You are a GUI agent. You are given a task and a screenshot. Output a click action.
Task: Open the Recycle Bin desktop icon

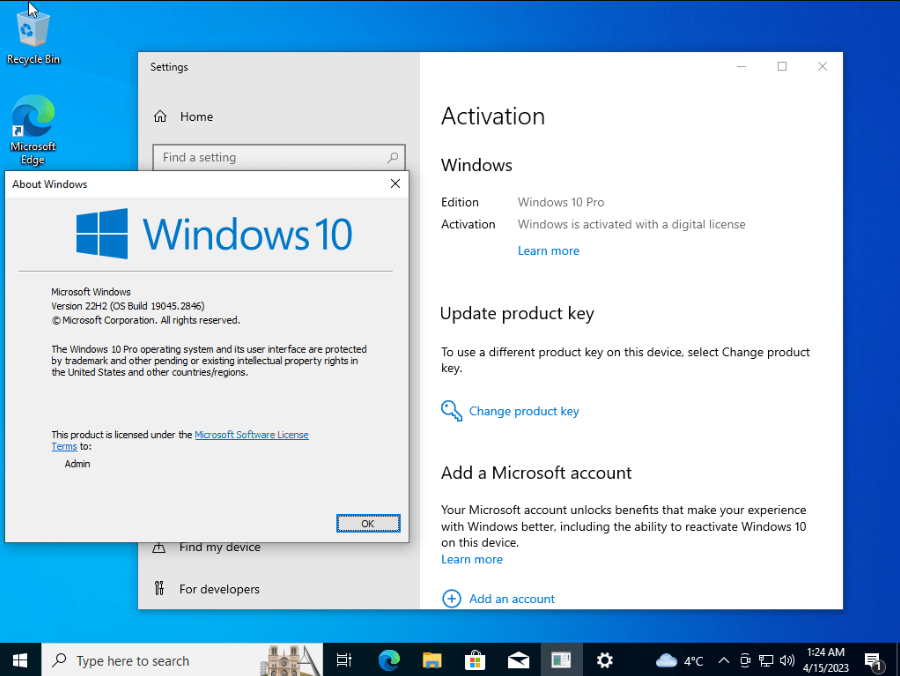click(33, 36)
